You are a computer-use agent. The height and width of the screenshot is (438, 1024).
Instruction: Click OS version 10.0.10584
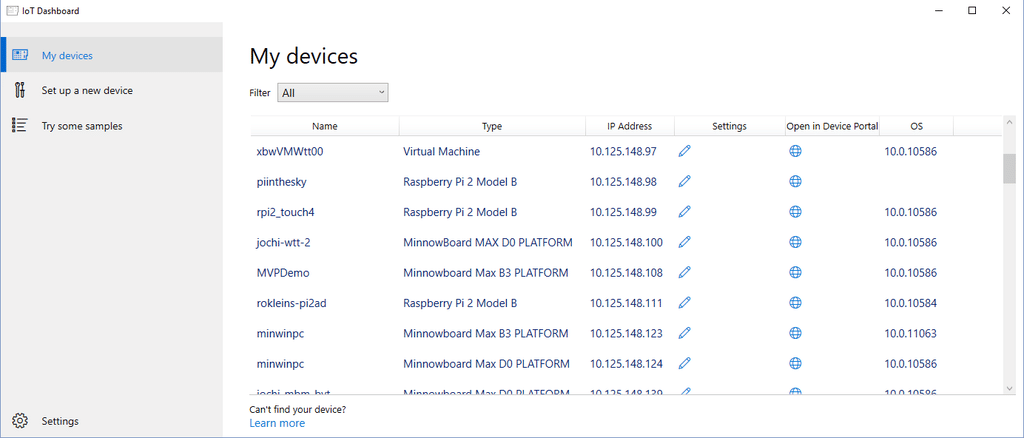[x=910, y=303]
